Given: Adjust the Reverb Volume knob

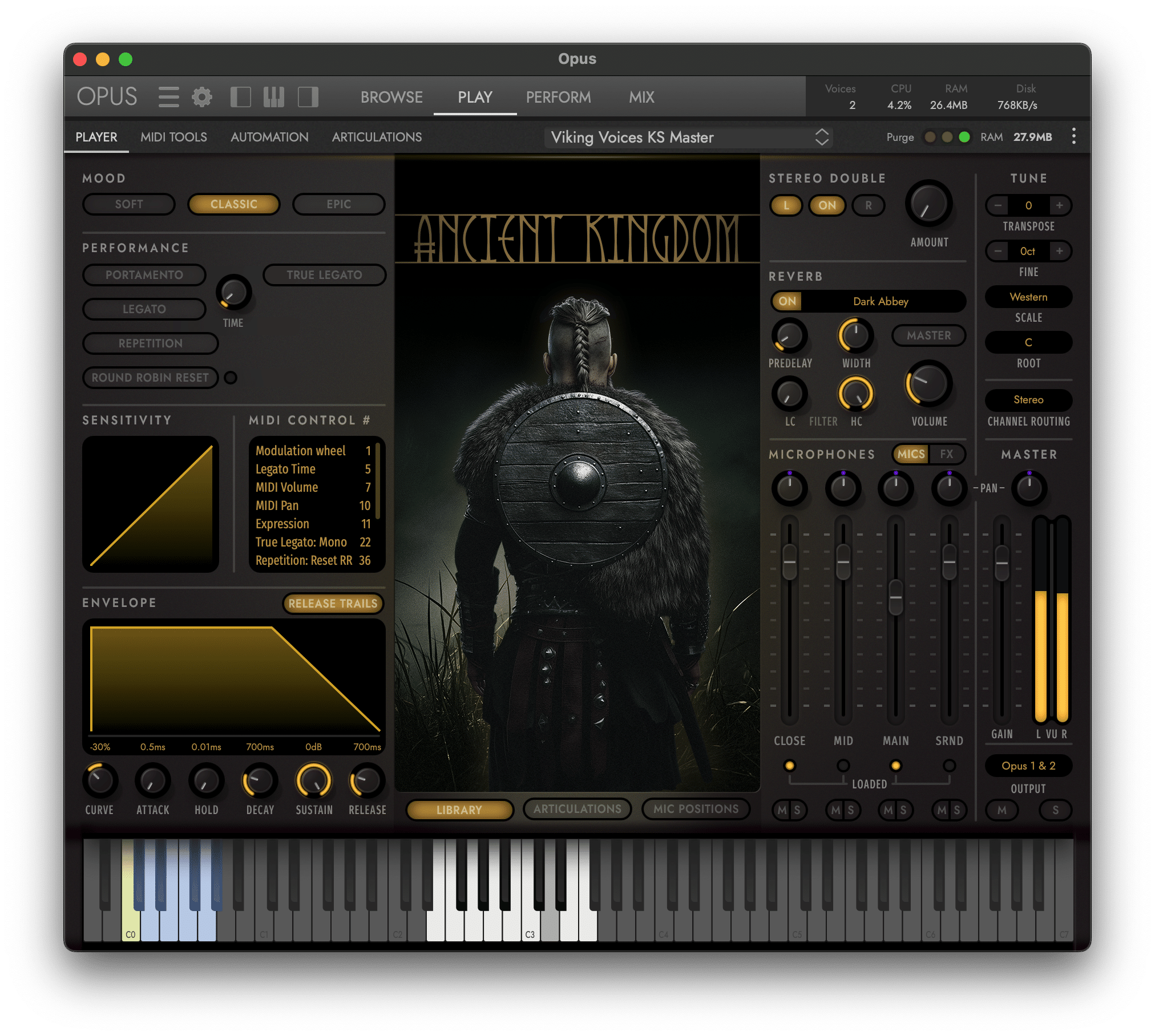Looking at the screenshot, I should (929, 384).
